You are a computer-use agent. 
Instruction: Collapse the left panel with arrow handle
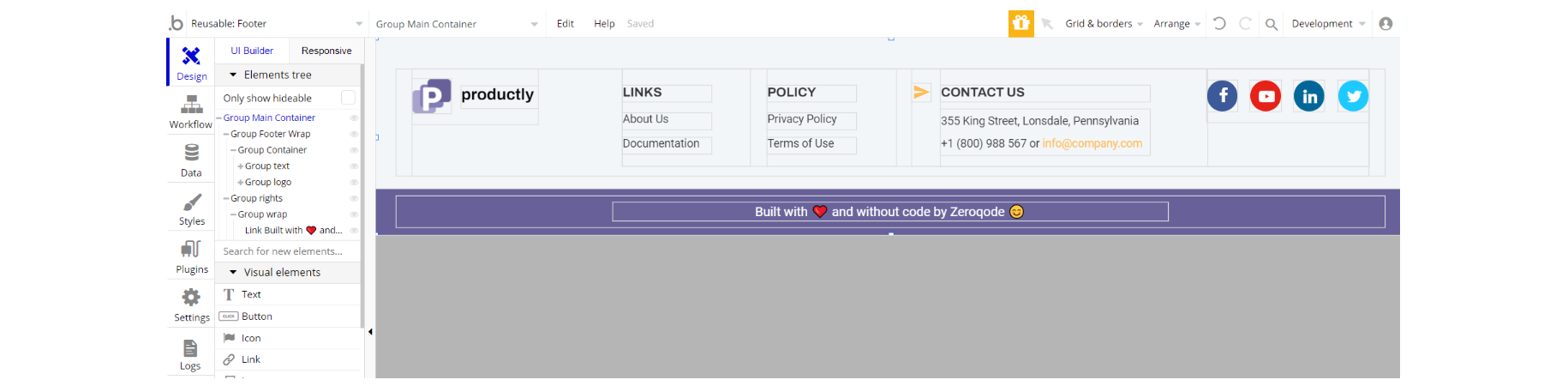[370, 332]
